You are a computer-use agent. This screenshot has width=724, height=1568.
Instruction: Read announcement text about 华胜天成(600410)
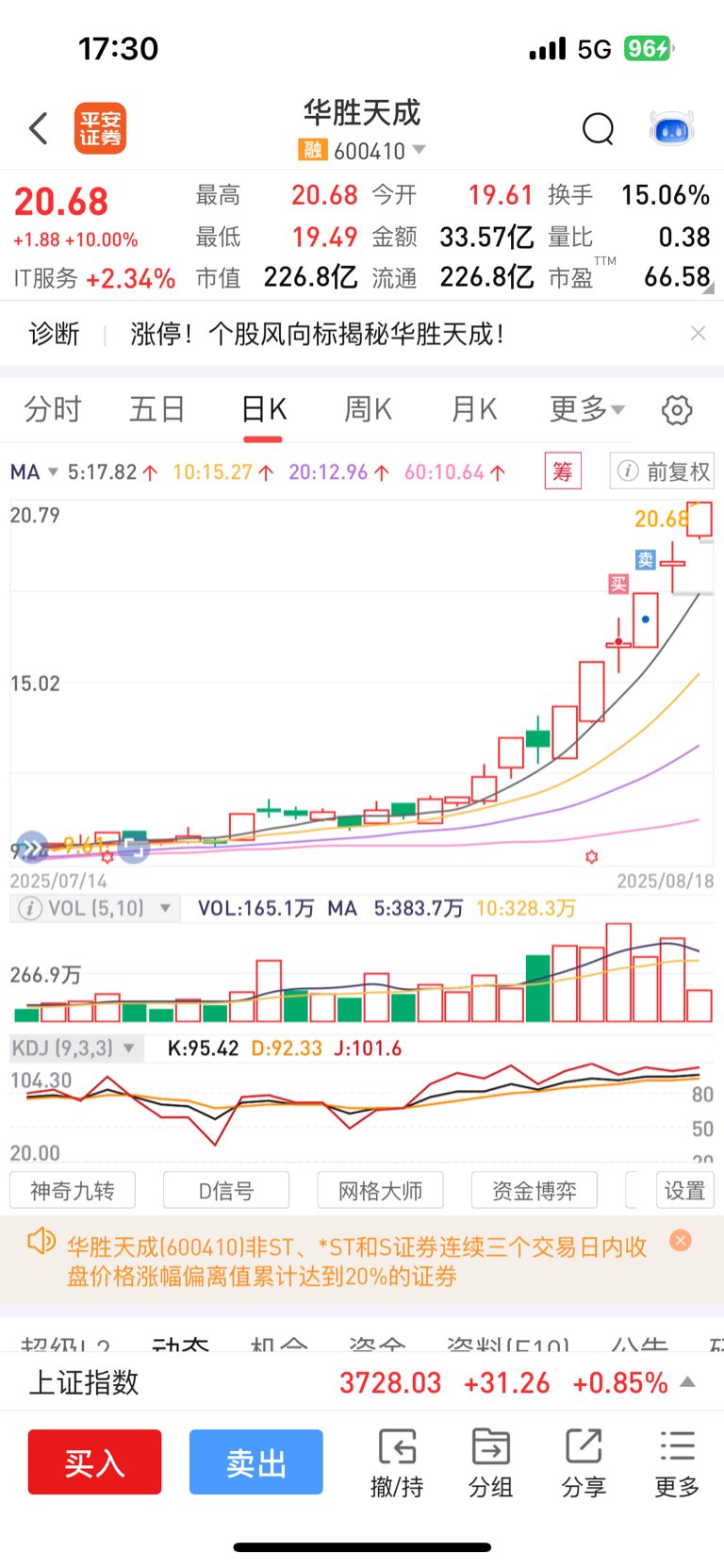pyautogui.click(x=356, y=1262)
